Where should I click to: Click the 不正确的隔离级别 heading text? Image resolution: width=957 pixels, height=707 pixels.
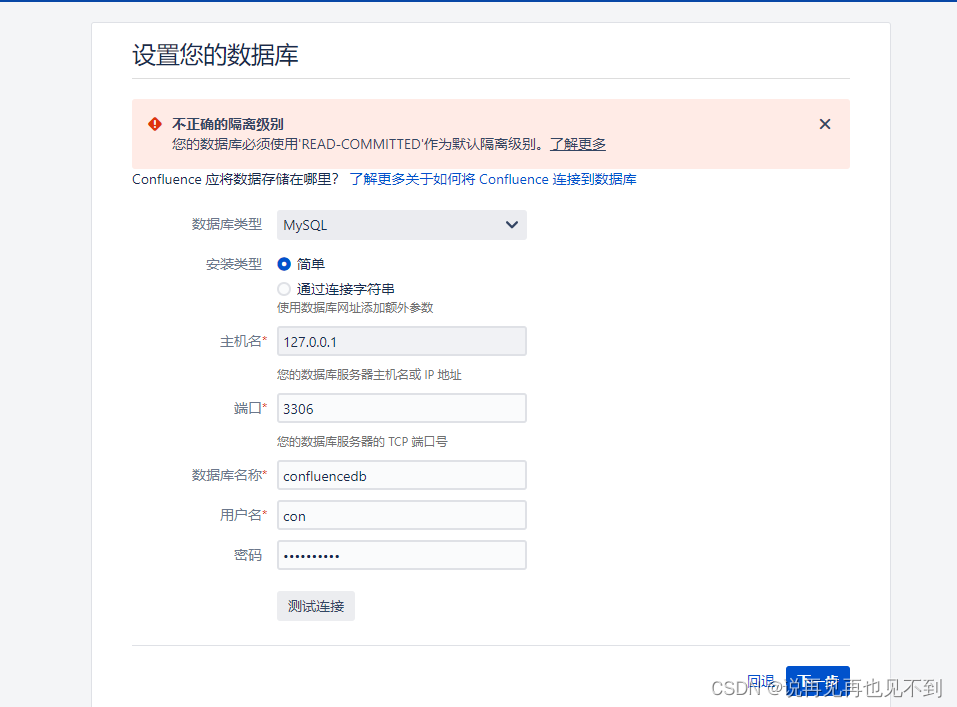pos(228,125)
